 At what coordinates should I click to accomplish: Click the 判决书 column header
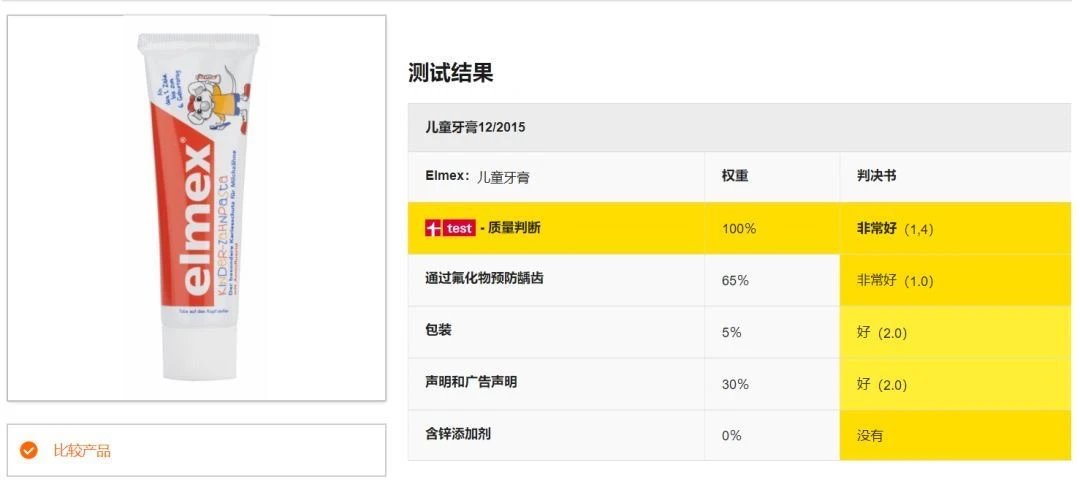[876, 176]
